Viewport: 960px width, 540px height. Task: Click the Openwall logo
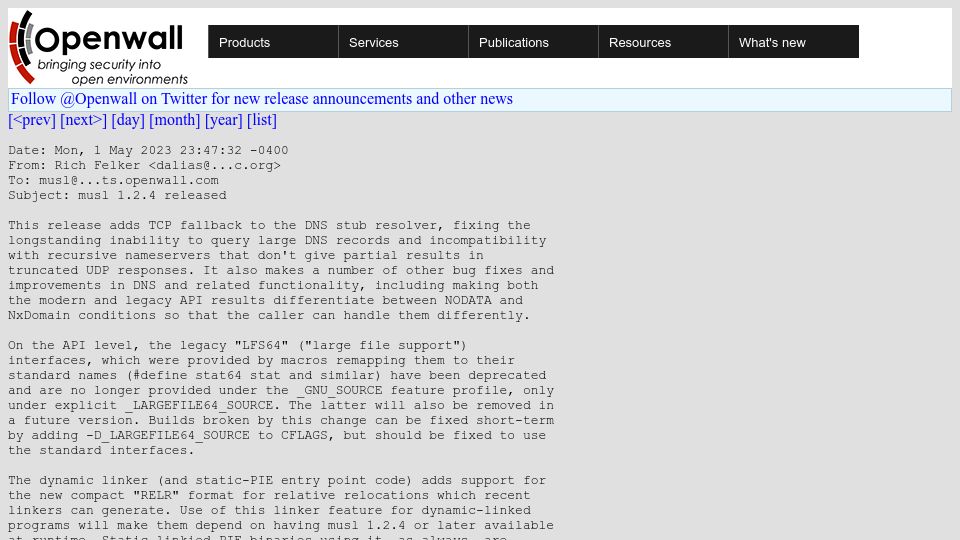point(99,48)
